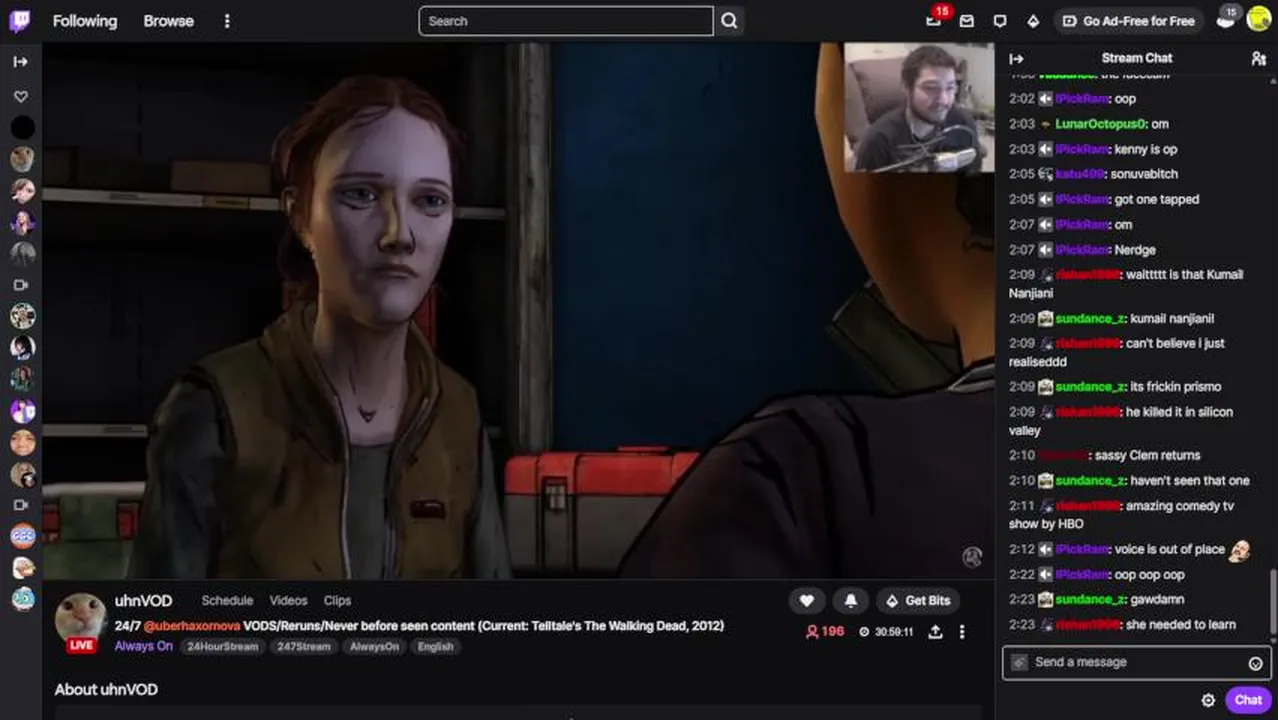The width and height of the screenshot is (1278, 720).
Task: Open the whispers chat bubble icon
Action: click(1000, 21)
